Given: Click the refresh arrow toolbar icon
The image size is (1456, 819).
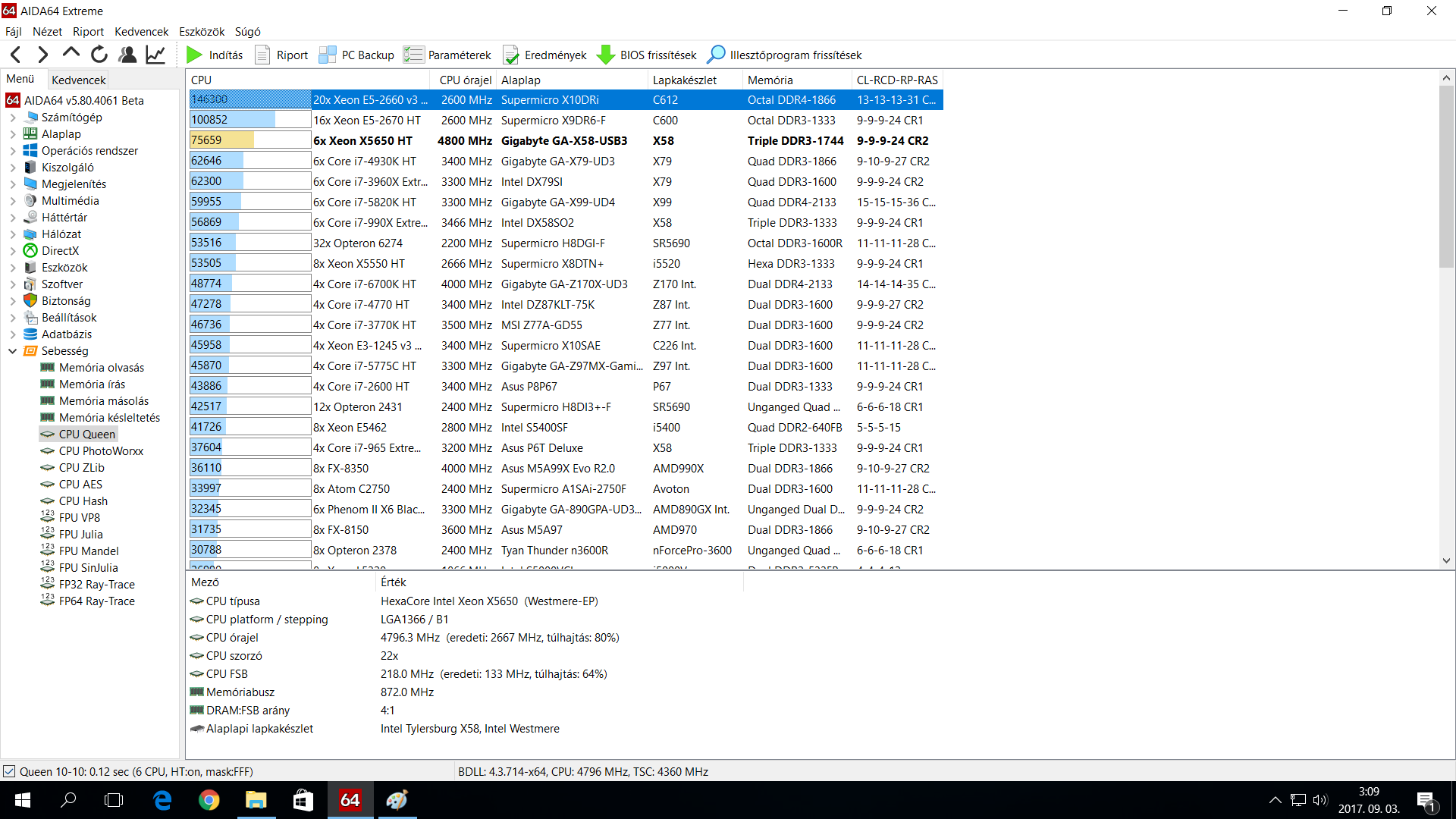Looking at the screenshot, I should click(99, 55).
